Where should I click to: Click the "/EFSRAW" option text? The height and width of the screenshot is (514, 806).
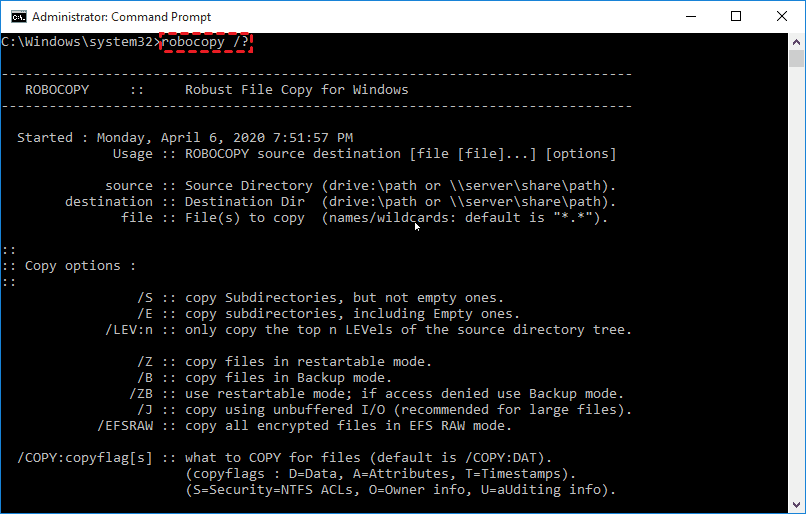(x=125, y=426)
